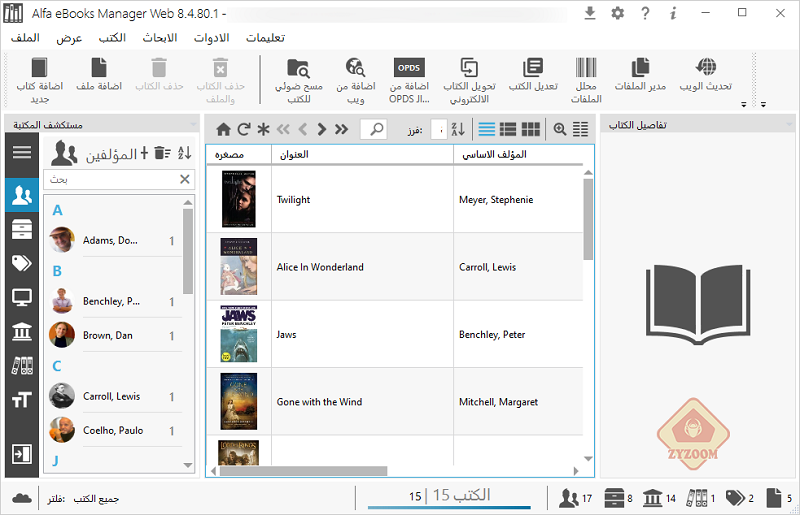Select the tags icon in library sidebar
The image size is (800, 515).
point(20,263)
